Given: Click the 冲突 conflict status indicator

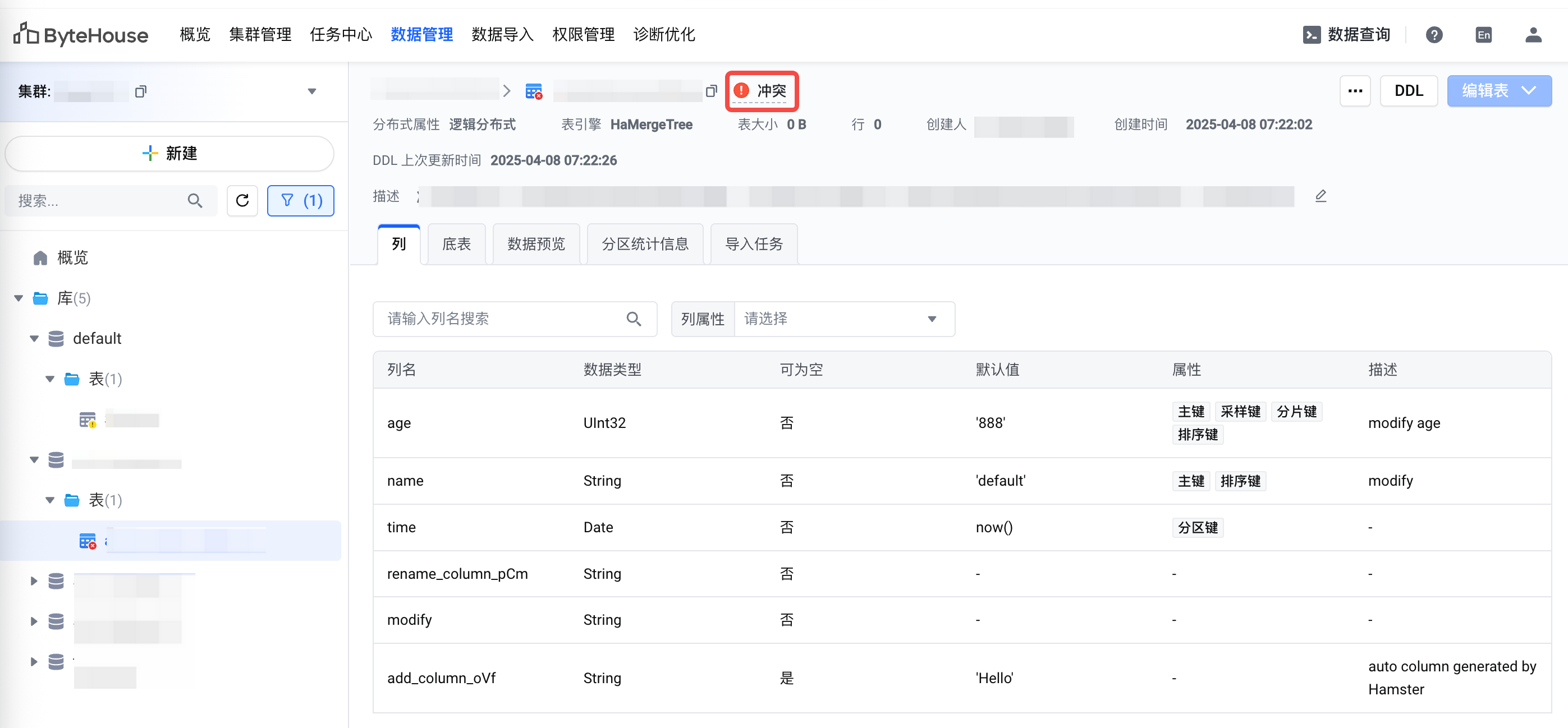Looking at the screenshot, I should pyautogui.click(x=761, y=91).
